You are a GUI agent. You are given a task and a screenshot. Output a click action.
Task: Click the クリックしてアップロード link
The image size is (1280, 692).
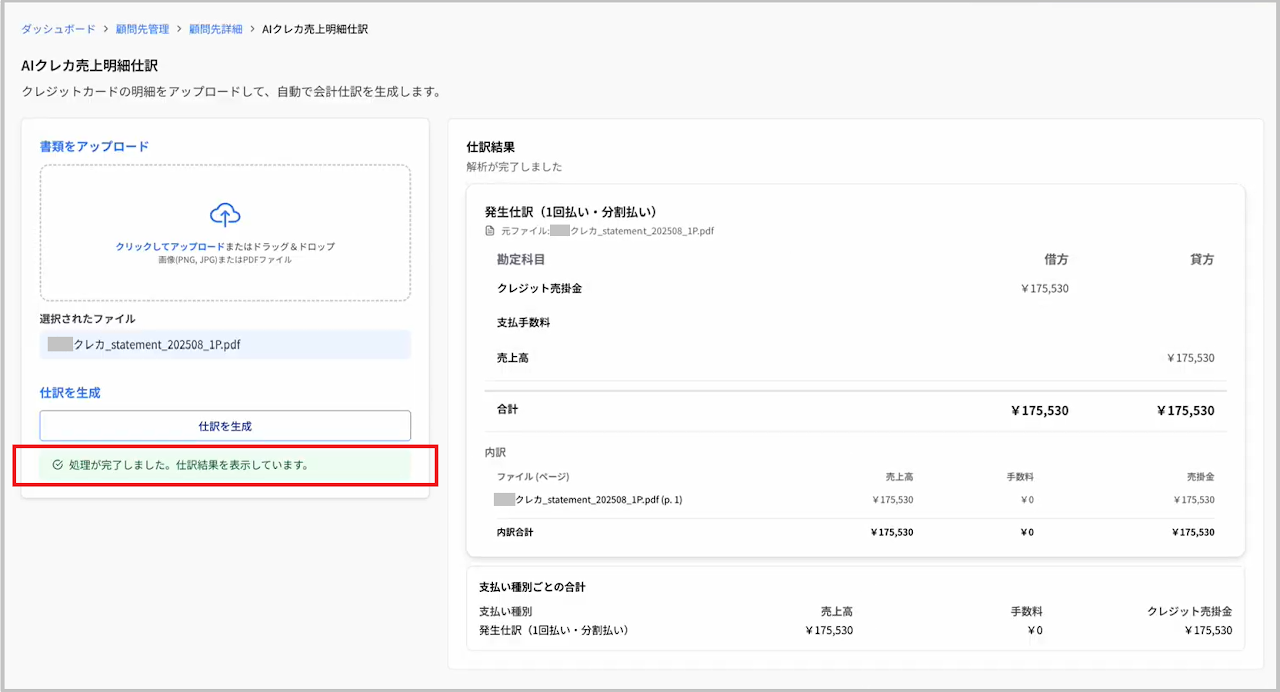point(170,246)
